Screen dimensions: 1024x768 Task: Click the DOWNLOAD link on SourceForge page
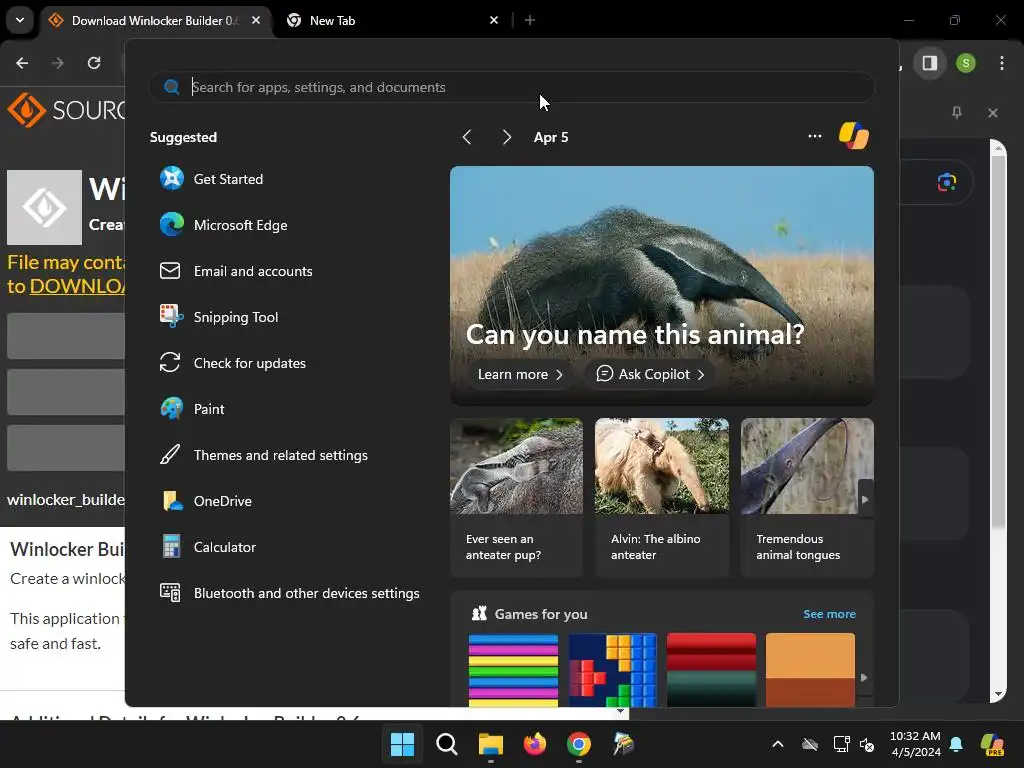click(76, 286)
